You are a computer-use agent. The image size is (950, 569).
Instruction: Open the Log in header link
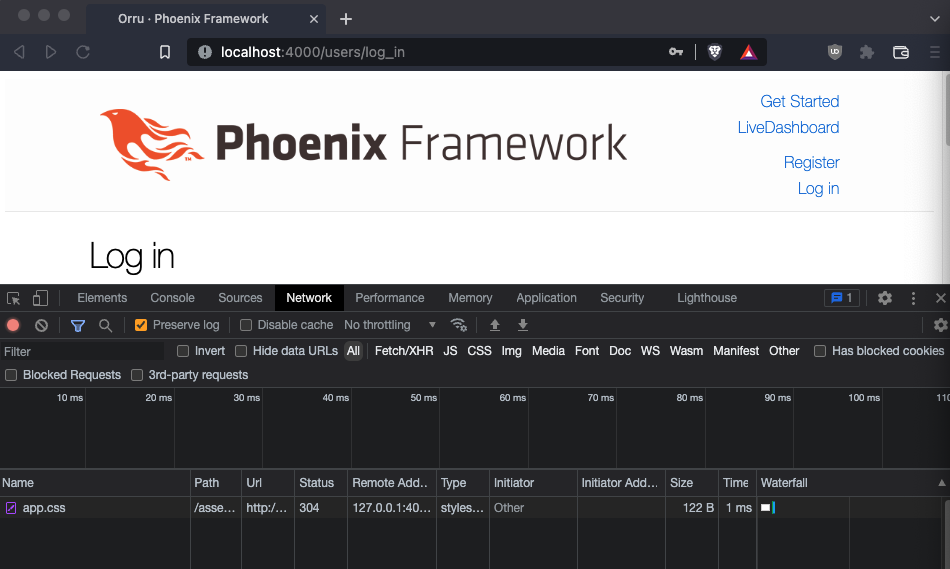coord(818,188)
